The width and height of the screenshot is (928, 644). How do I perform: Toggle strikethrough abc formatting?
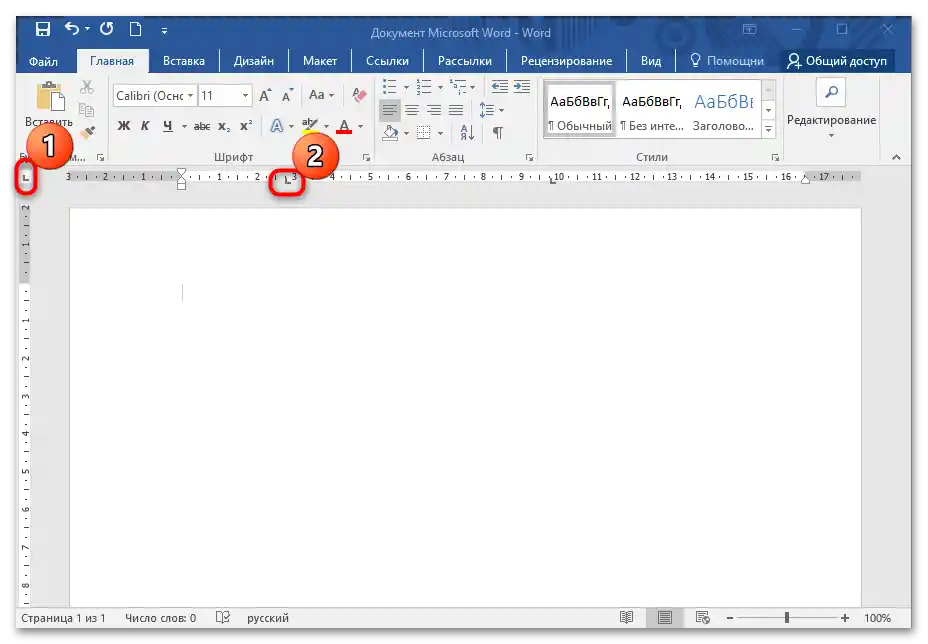point(202,126)
